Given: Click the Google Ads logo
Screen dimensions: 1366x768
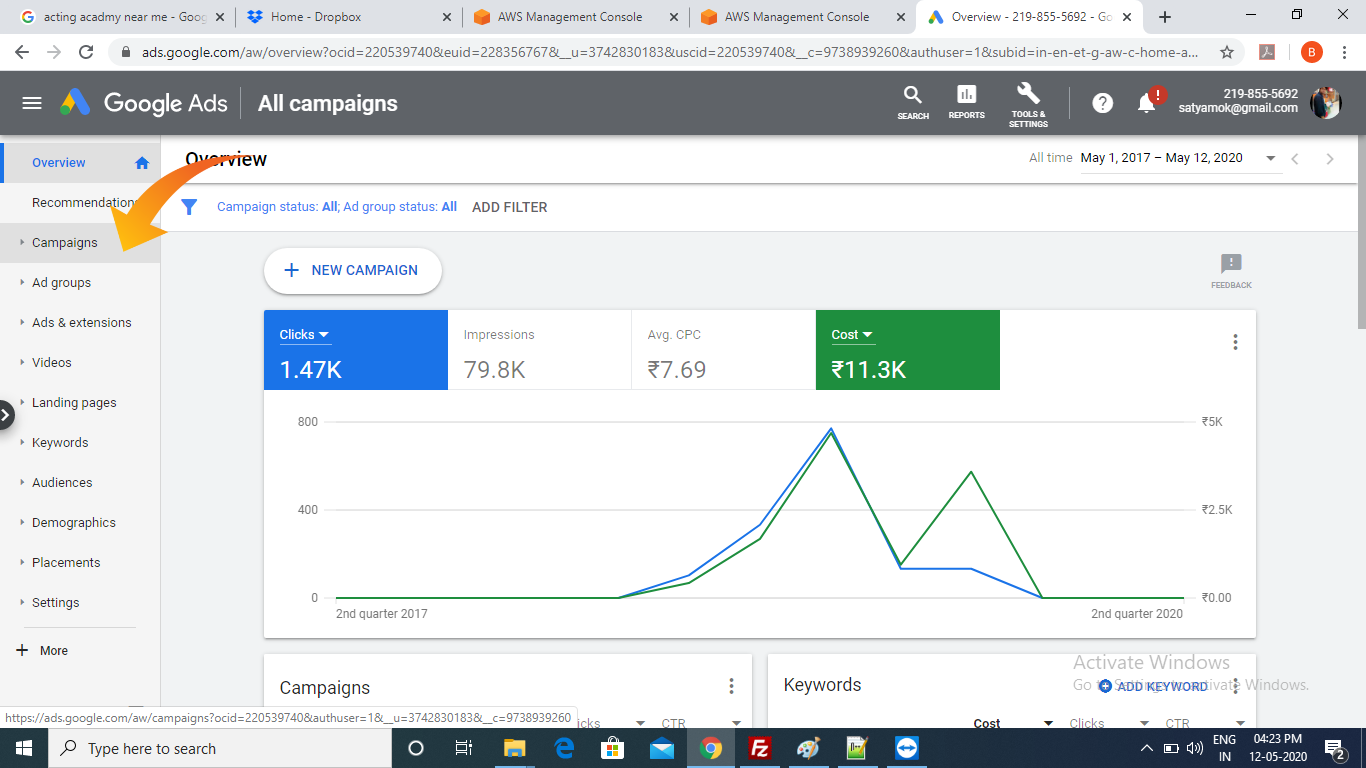Looking at the screenshot, I should coord(143,103).
